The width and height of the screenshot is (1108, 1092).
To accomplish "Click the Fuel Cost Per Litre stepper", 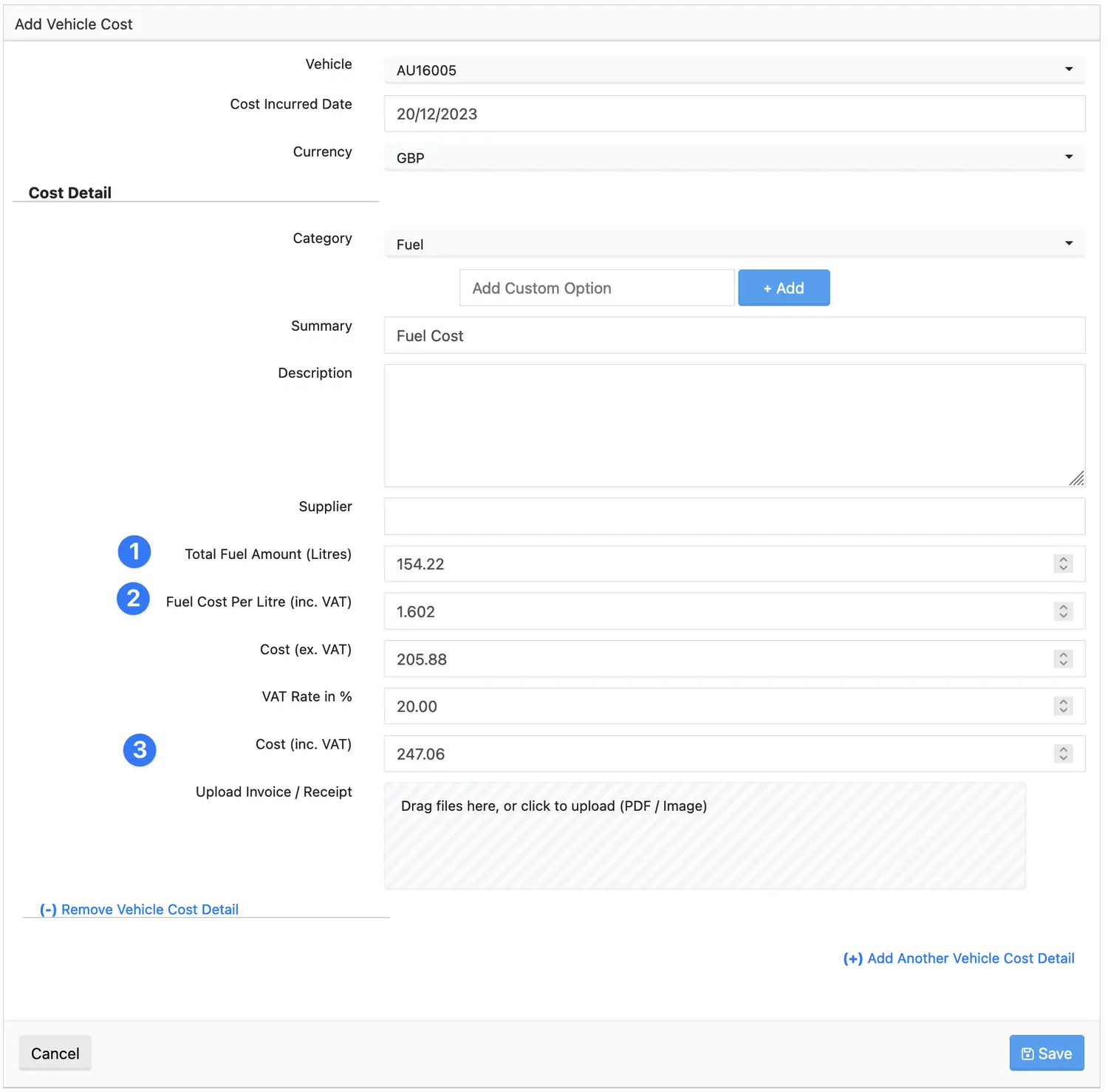I will point(1063,611).
